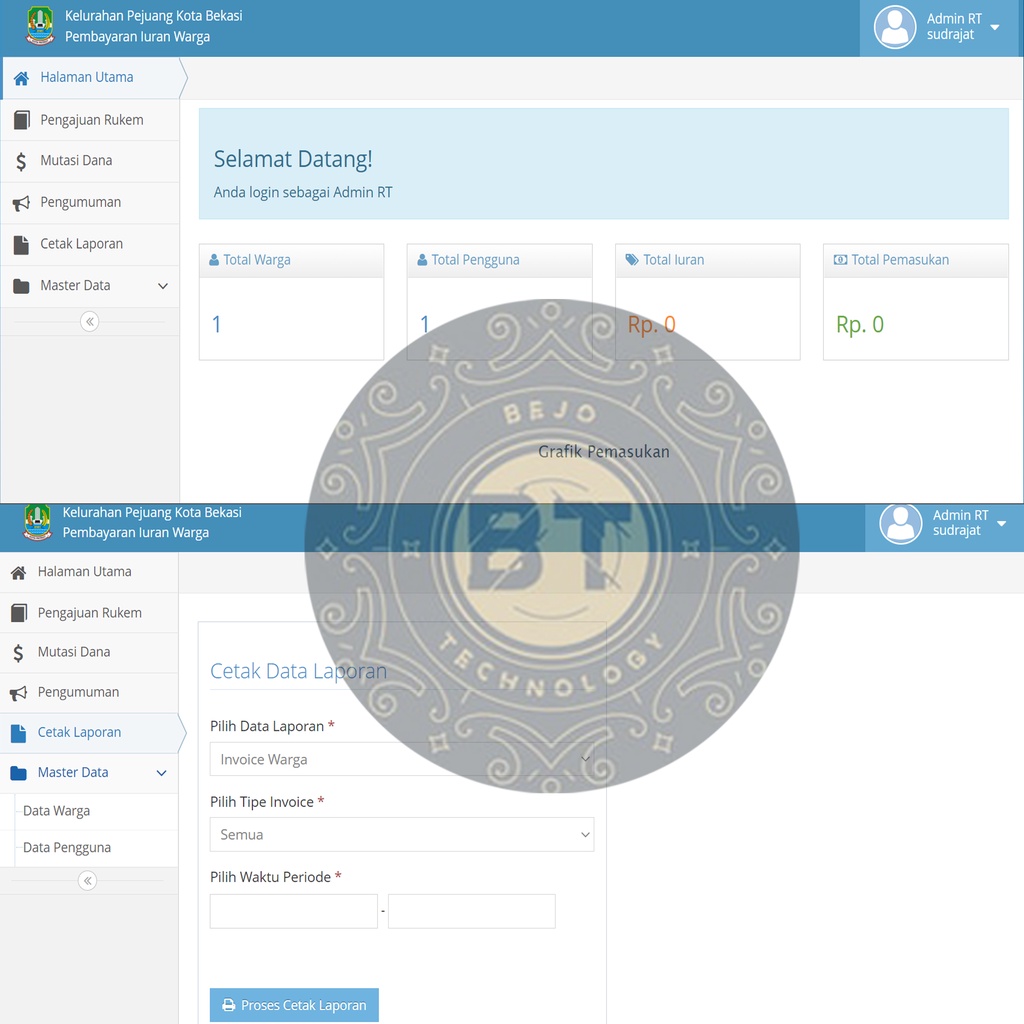This screenshot has height=1024, width=1024.
Task: Open Pengumuman in bottom sidebar
Action: coord(89,693)
